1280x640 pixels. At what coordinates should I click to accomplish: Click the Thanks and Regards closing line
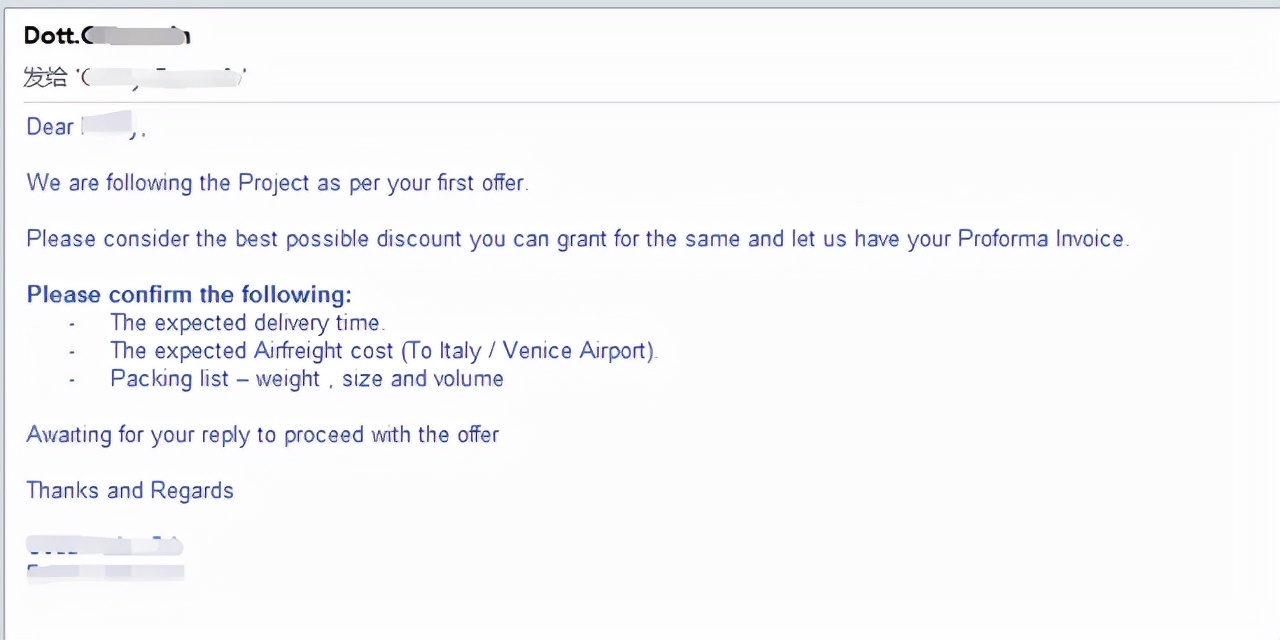[x=130, y=491]
